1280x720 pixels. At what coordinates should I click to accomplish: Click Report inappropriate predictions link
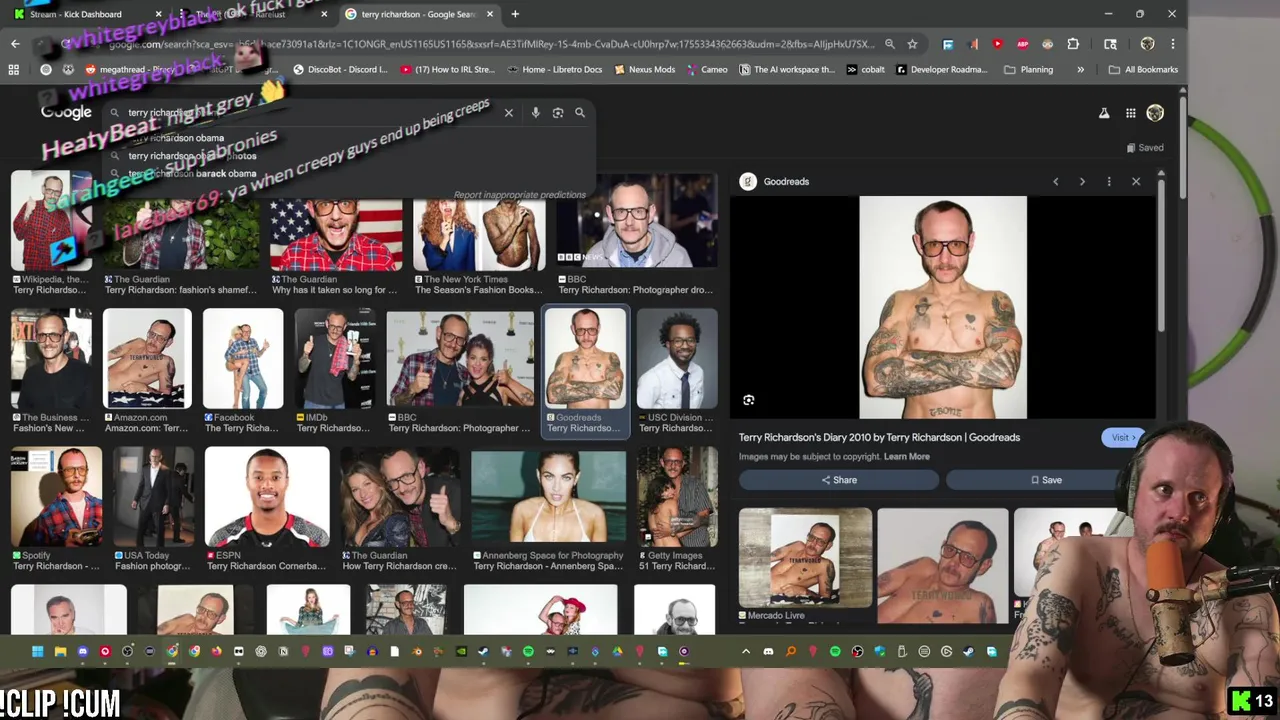coord(519,195)
